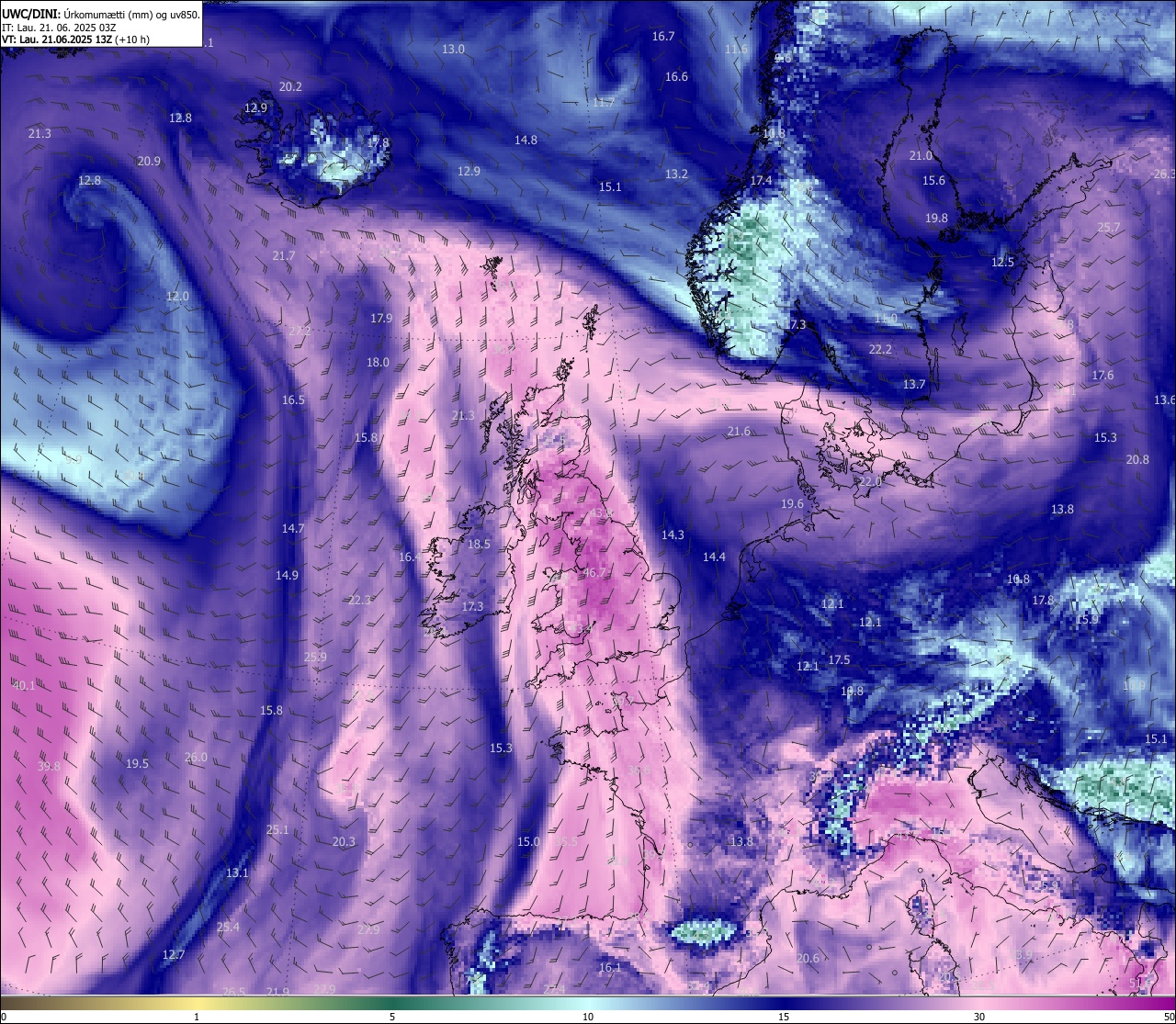Click the 20.8 value on the map
The height and width of the screenshot is (1024, 1176).
1137,459
